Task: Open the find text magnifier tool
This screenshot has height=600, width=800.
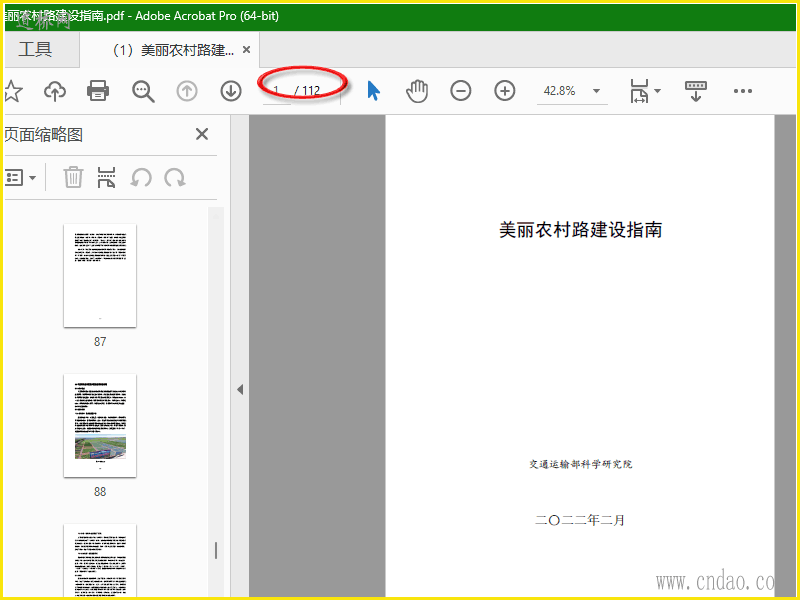Action: [x=143, y=91]
